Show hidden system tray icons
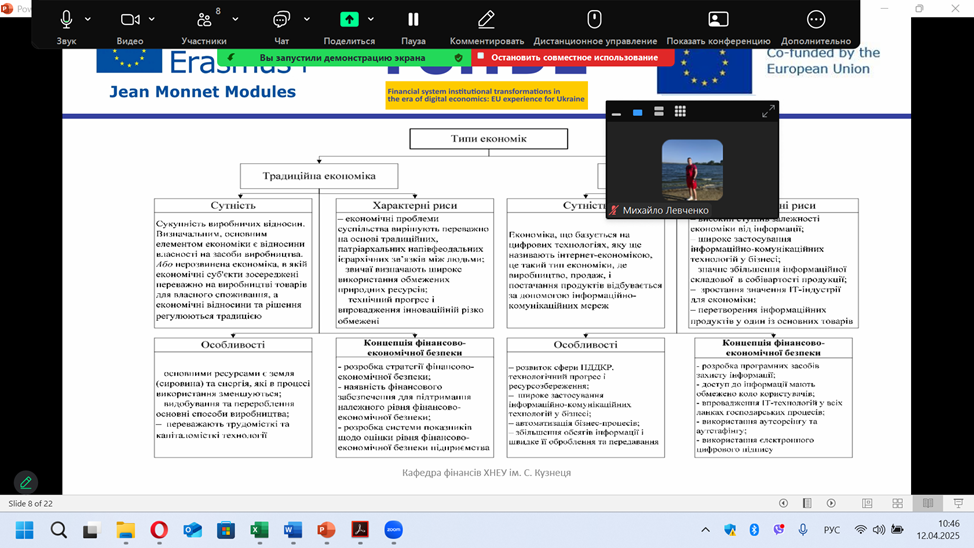This screenshot has height=548, width=974. coord(706,530)
